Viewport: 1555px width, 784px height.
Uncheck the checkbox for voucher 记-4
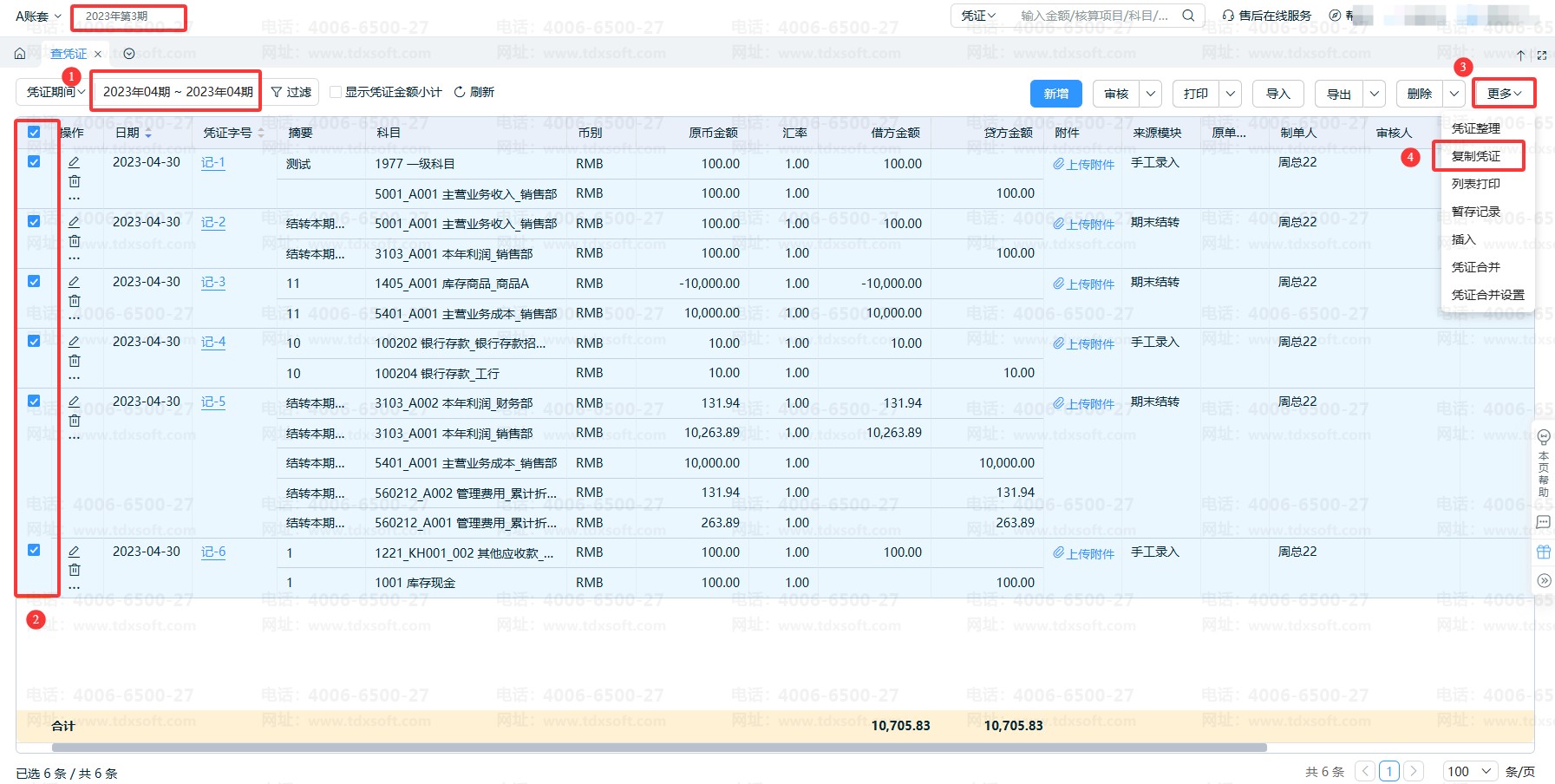pyautogui.click(x=34, y=342)
